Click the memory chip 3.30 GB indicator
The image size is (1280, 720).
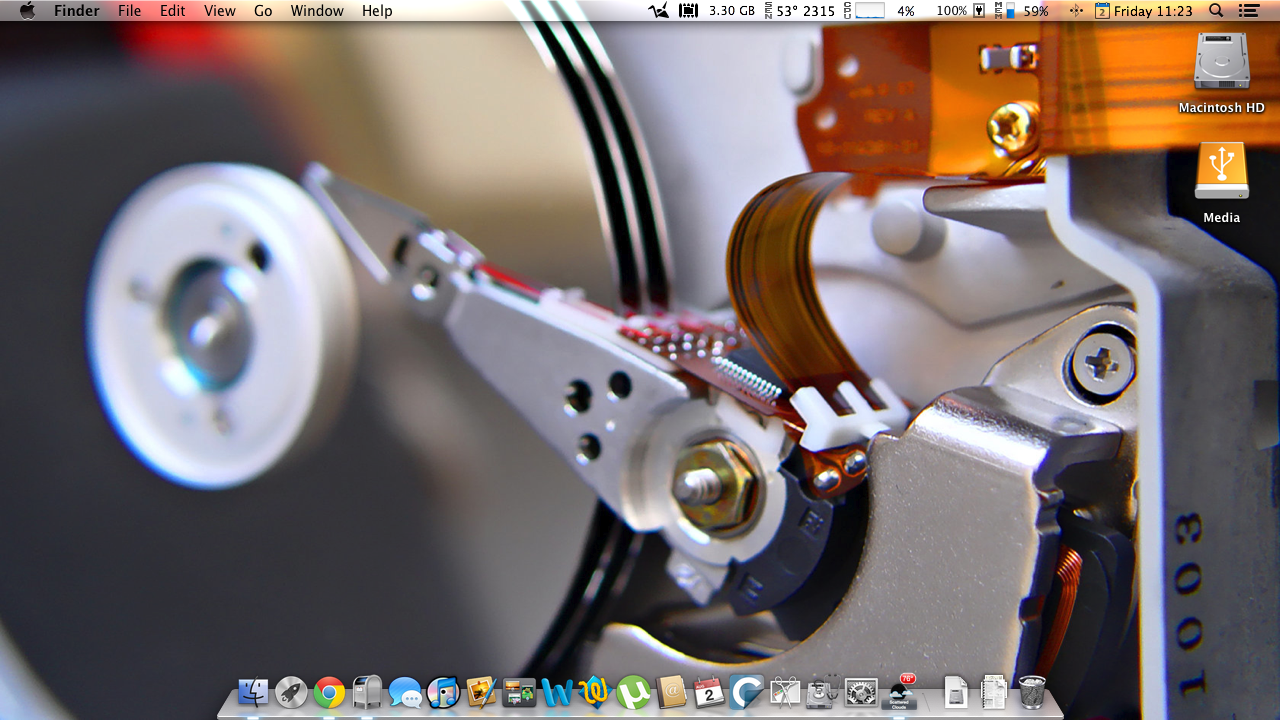pos(717,11)
